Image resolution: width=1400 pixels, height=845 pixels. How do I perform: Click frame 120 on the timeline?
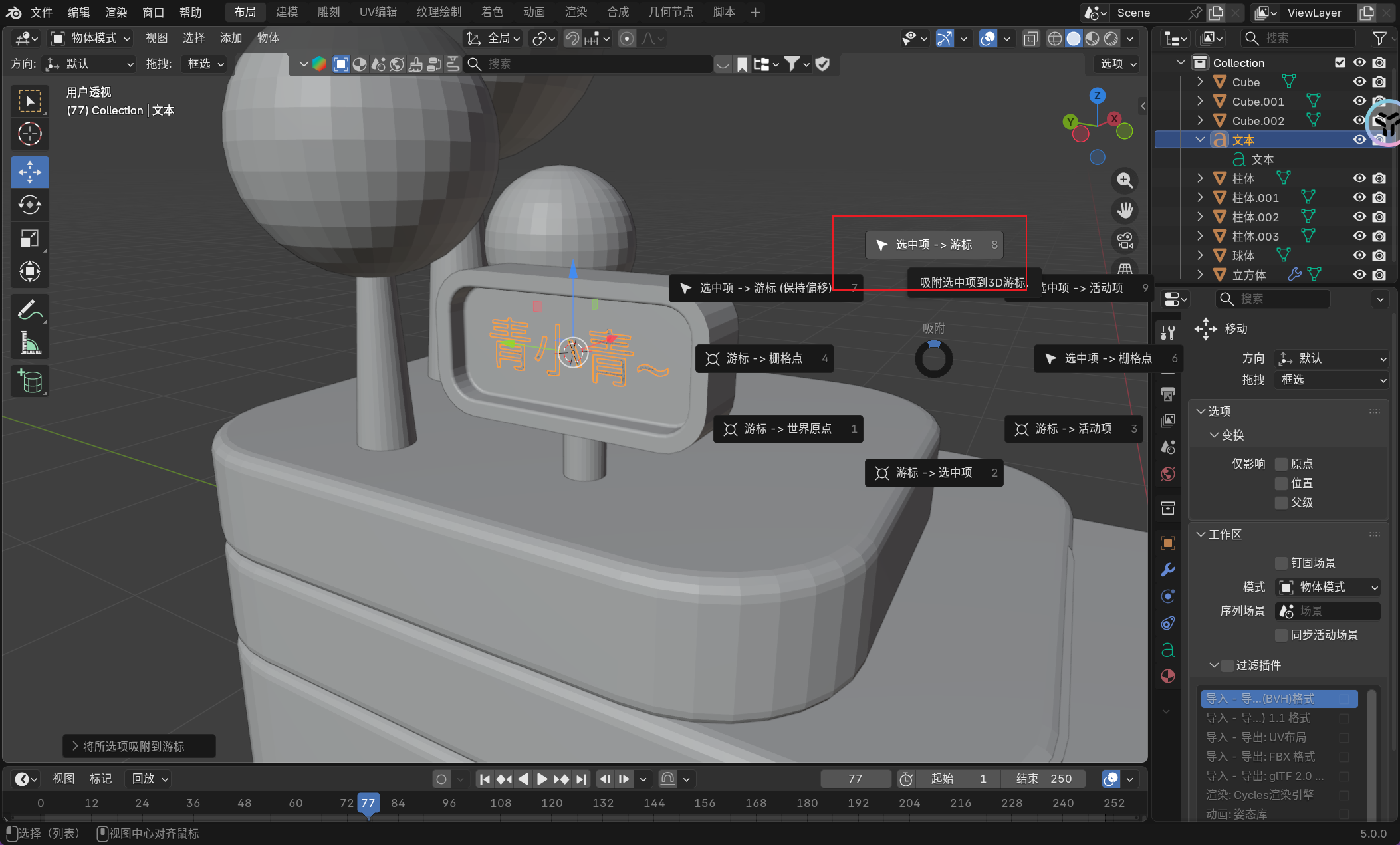tap(552, 803)
